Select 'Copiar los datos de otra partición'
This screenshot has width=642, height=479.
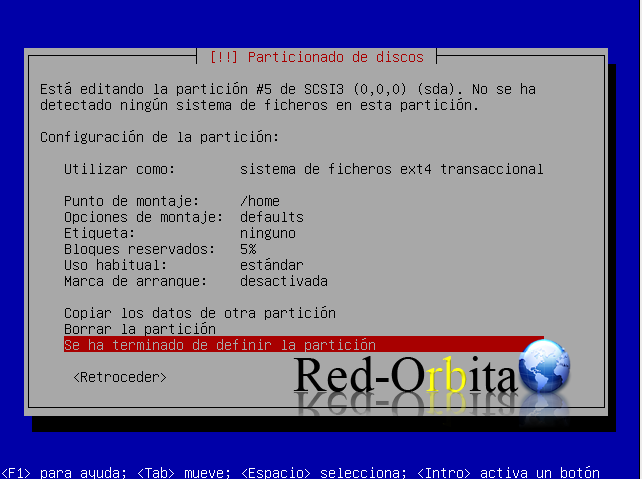(x=199, y=313)
